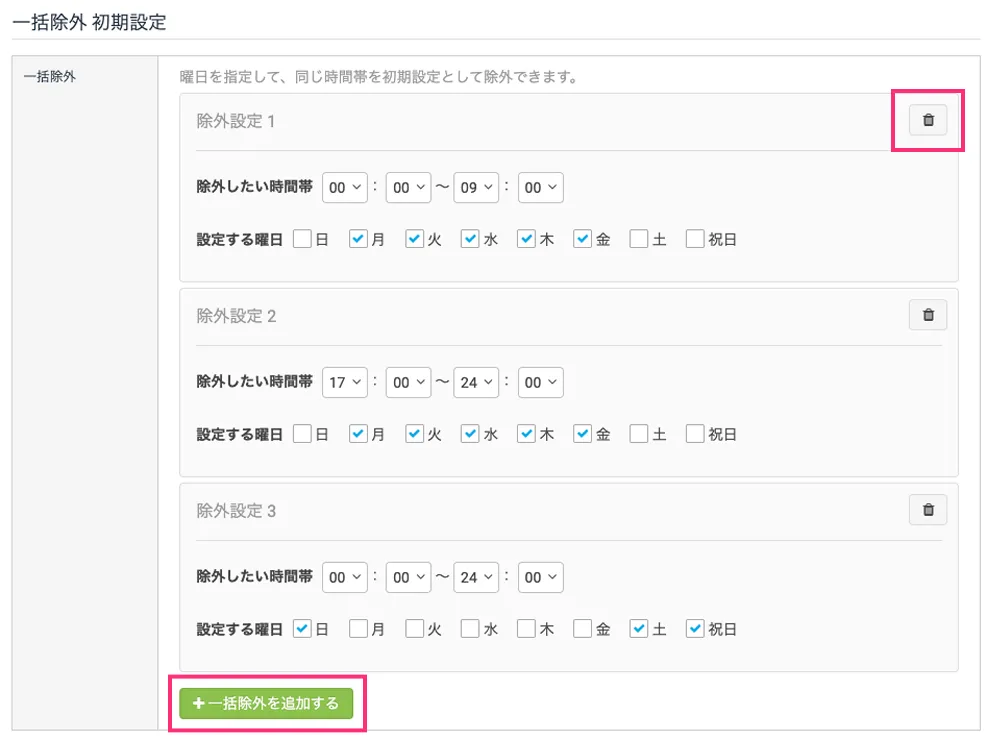Uncheck 祝日 in 除外設定 3
This screenshot has width=995, height=745.
tap(695, 630)
